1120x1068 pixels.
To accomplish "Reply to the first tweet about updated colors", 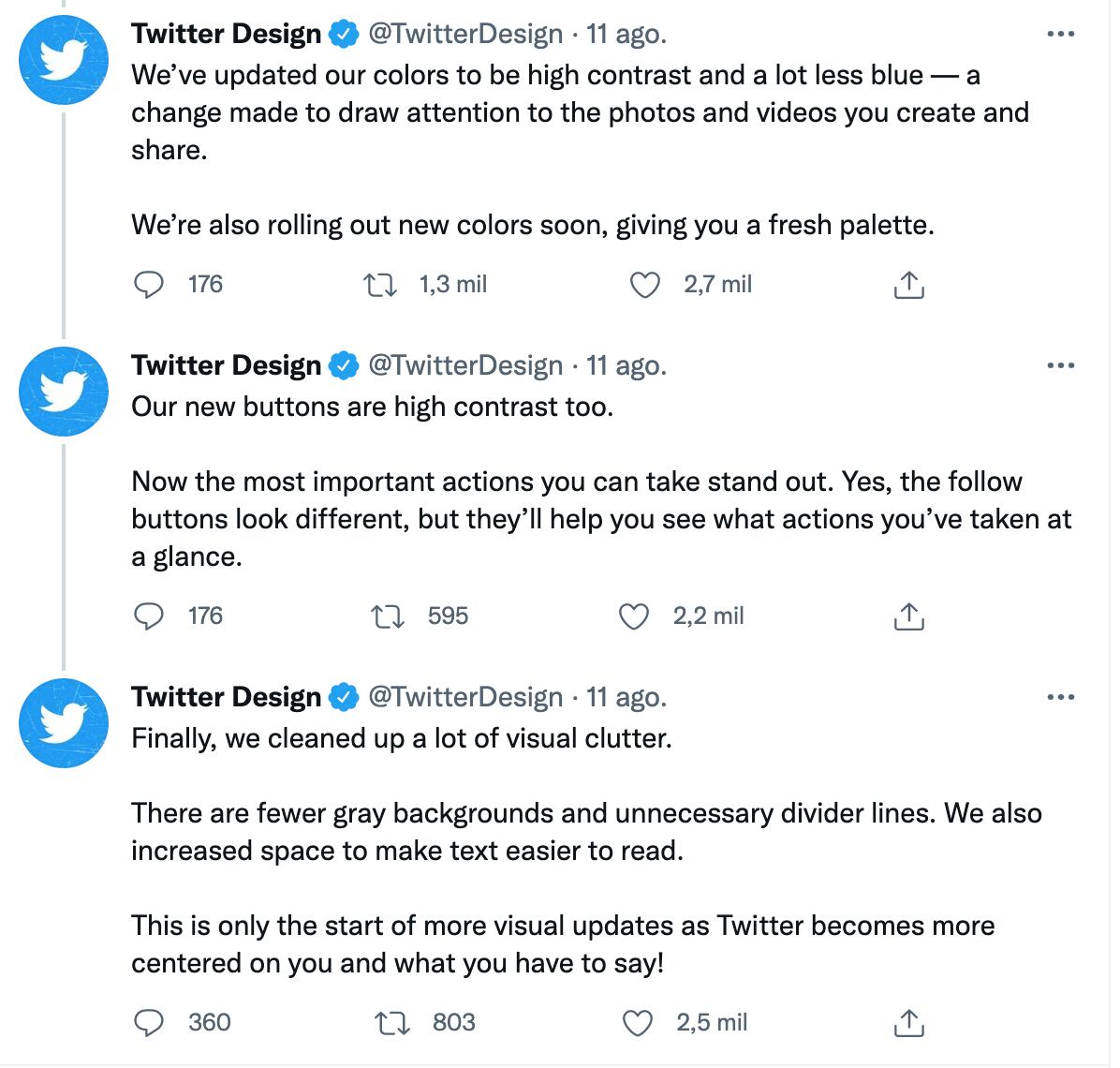I will (x=150, y=284).
